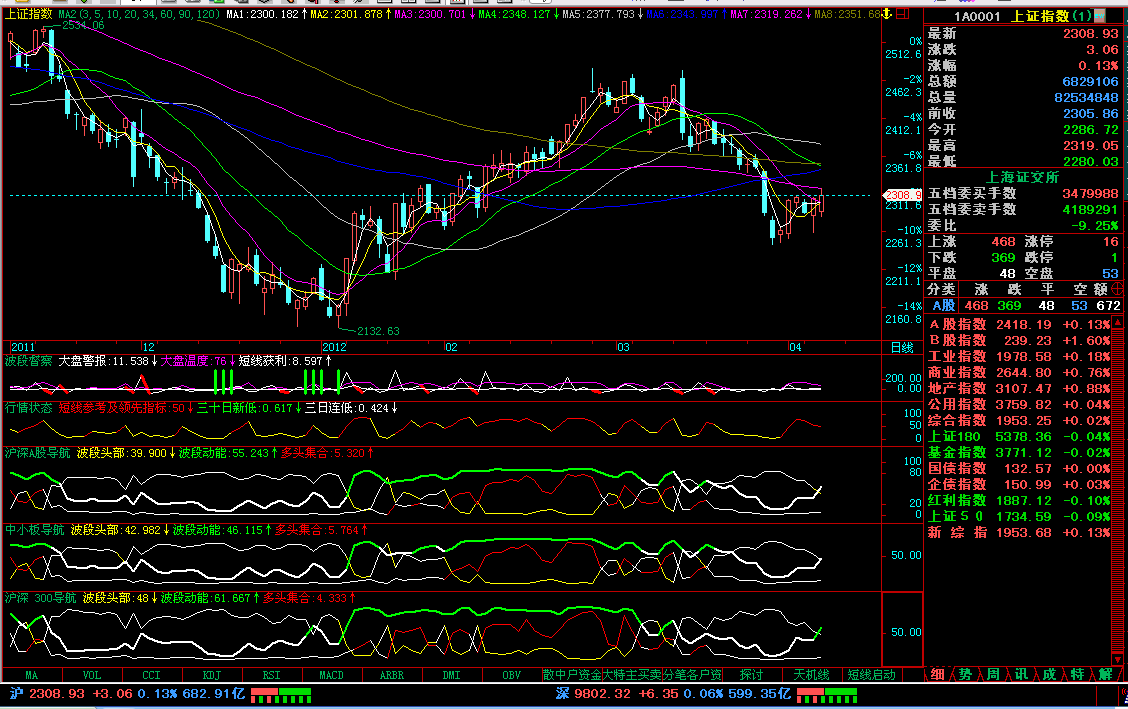Switch to the ARBR indicator tab
Viewport: 1128px width, 709px height.
point(391,675)
